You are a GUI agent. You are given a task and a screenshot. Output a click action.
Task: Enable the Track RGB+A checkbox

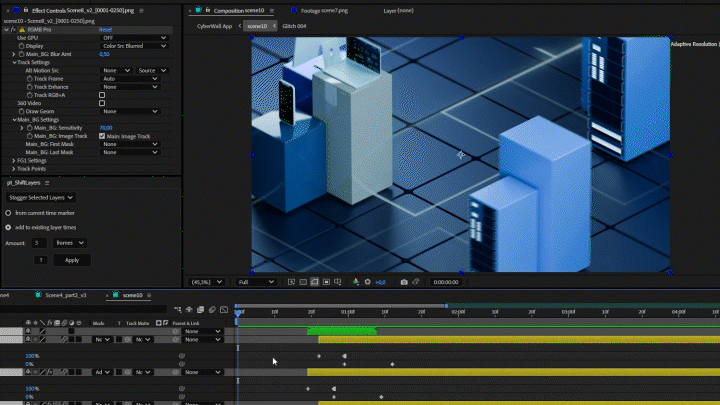[102, 95]
